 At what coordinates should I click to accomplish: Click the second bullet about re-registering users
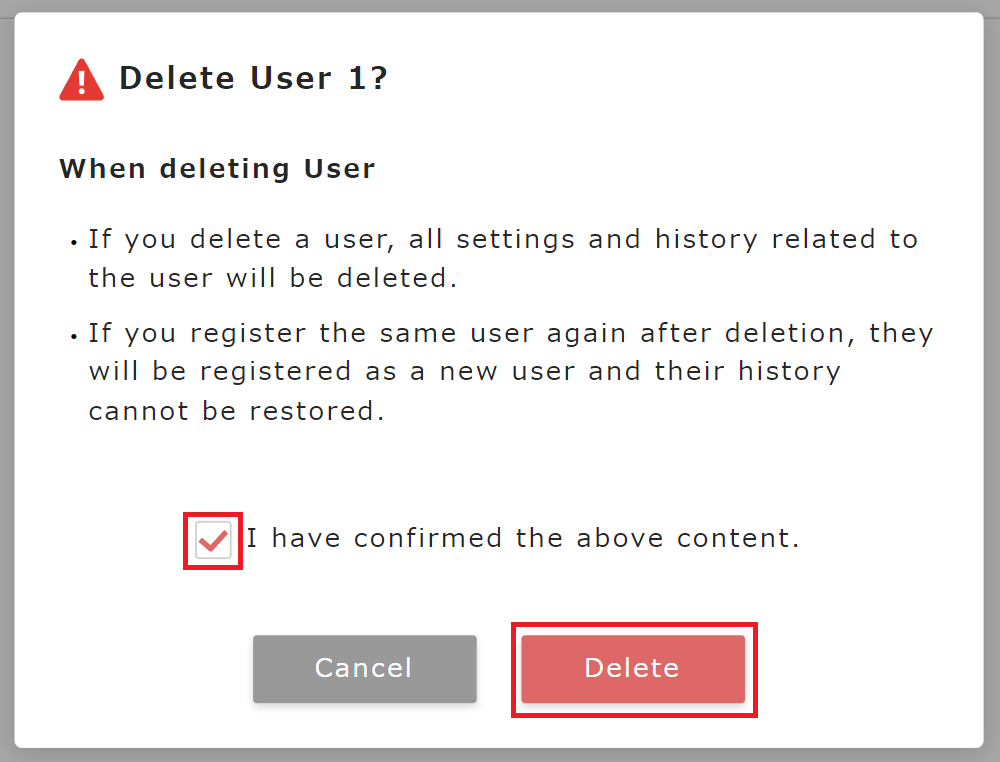[500, 371]
